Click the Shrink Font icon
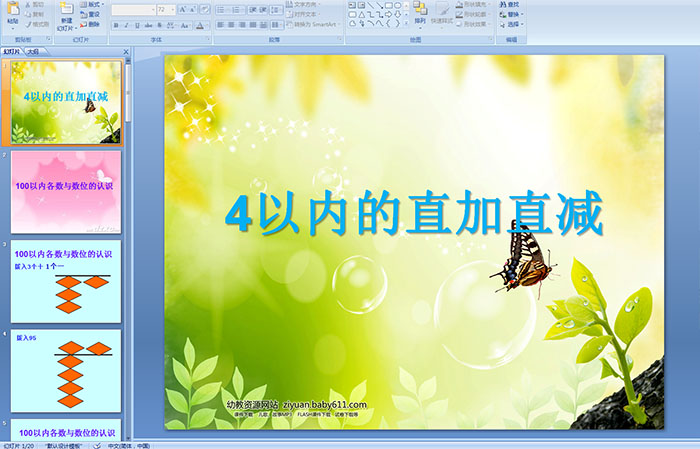 192,9
